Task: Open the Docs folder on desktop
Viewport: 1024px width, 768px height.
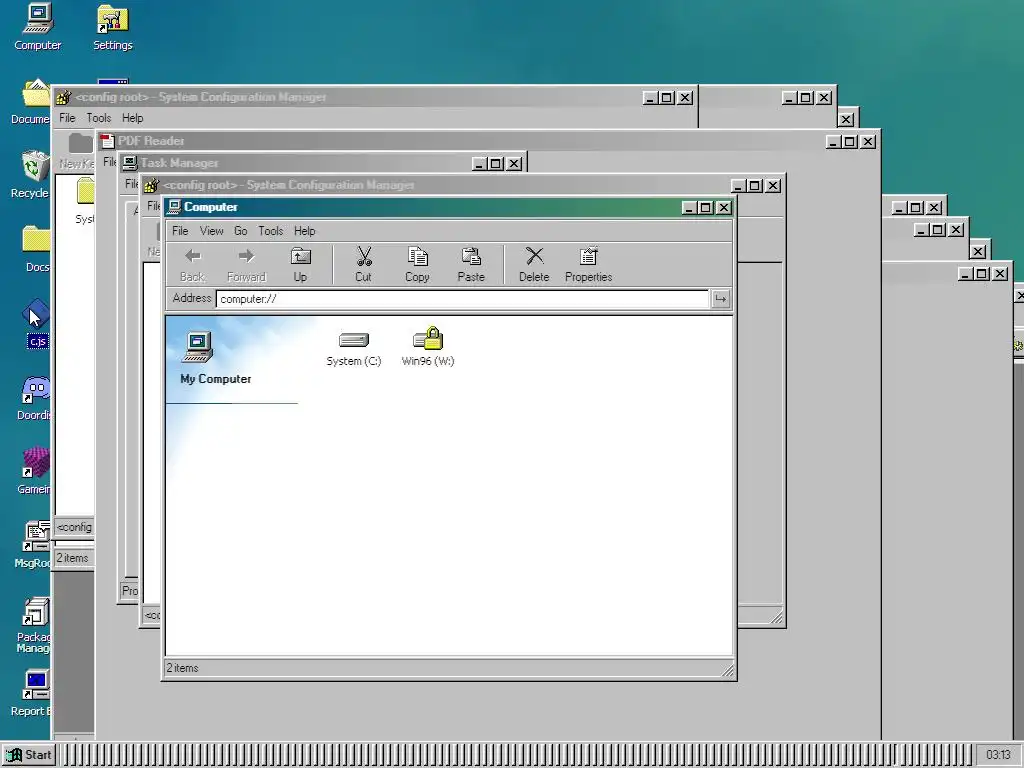Action: click(x=36, y=249)
